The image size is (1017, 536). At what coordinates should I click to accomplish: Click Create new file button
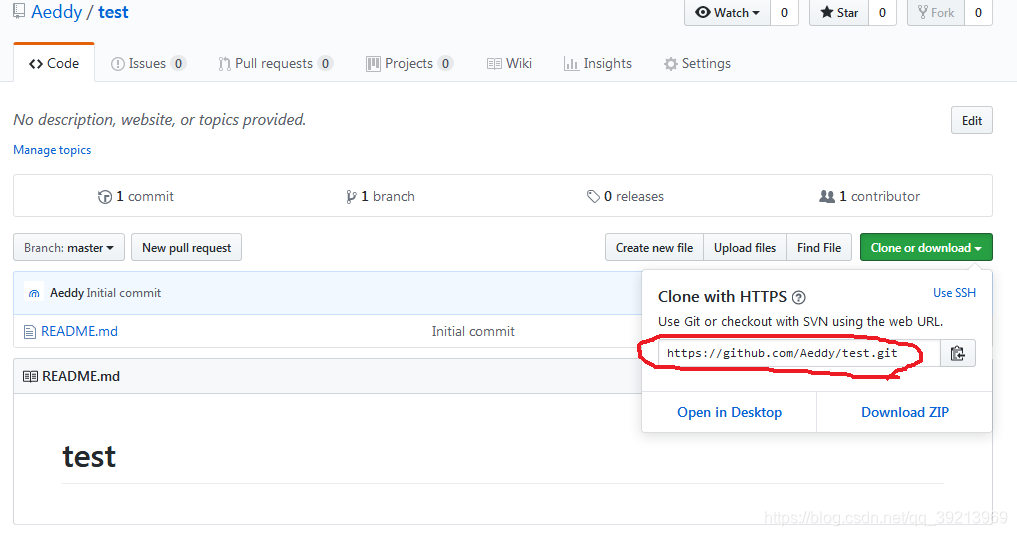tap(654, 247)
